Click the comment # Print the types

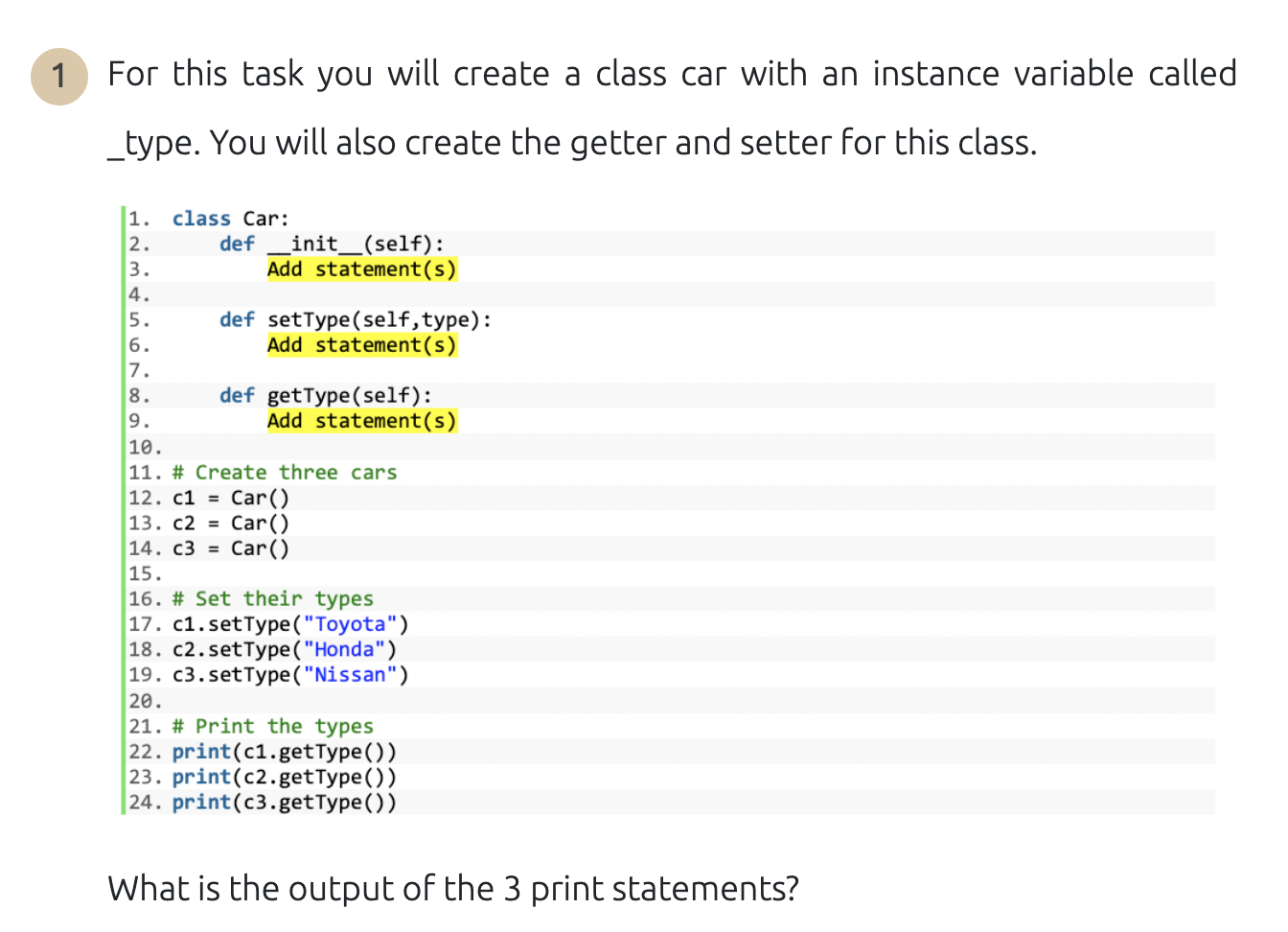(271, 726)
